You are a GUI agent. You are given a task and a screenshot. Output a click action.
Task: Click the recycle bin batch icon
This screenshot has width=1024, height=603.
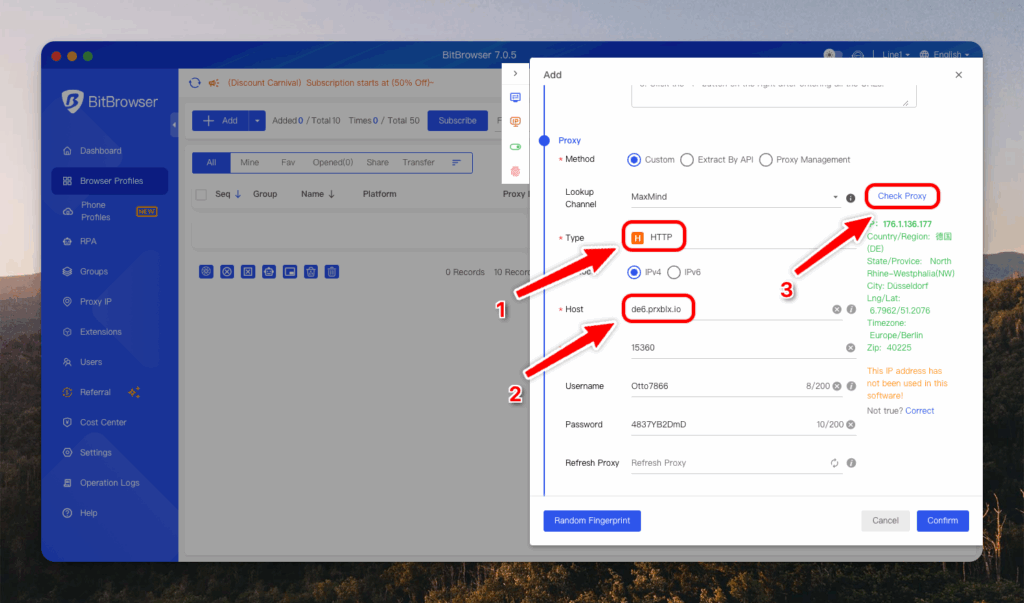[x=311, y=272]
